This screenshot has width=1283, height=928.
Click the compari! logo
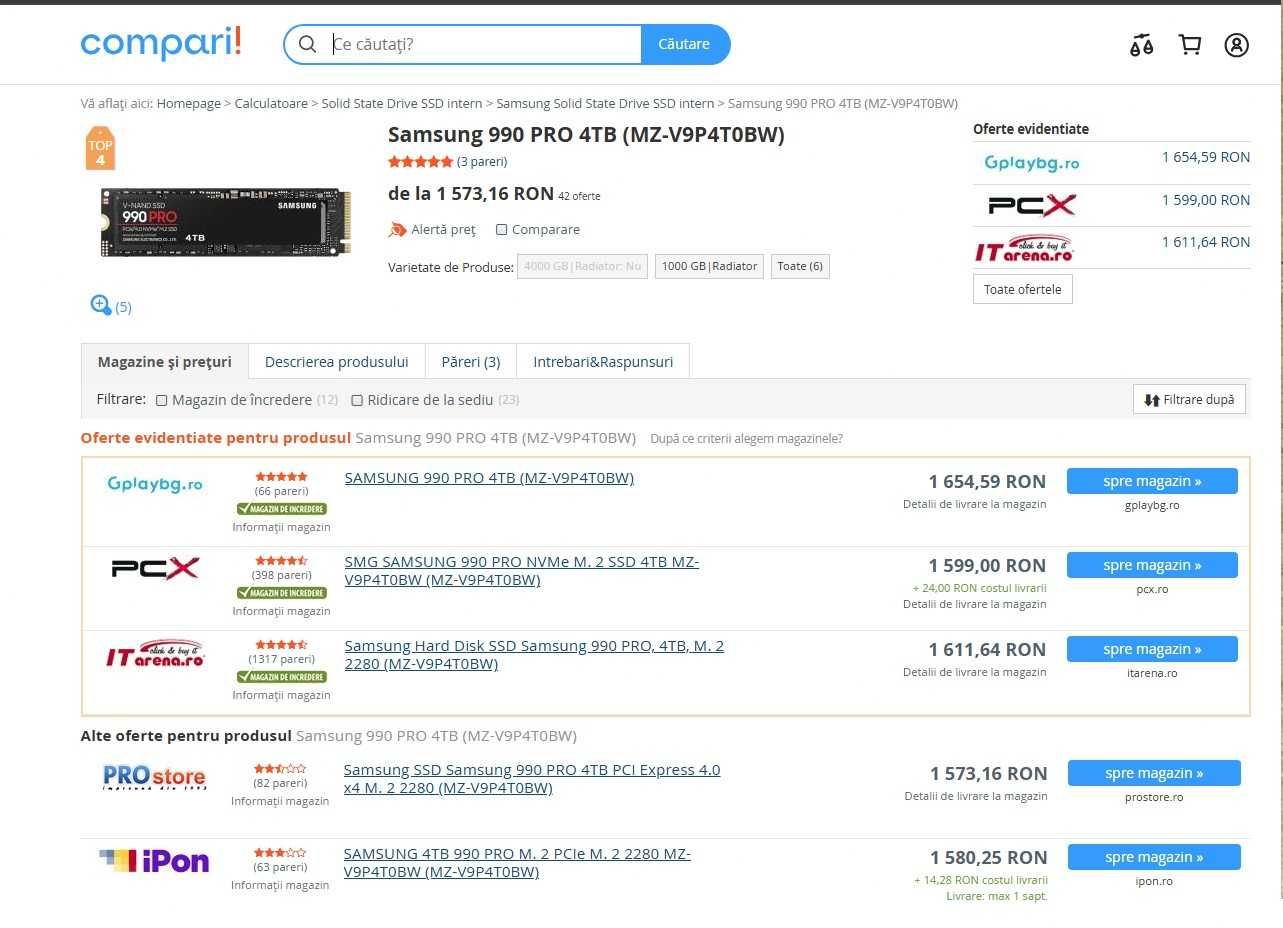[x=161, y=43]
